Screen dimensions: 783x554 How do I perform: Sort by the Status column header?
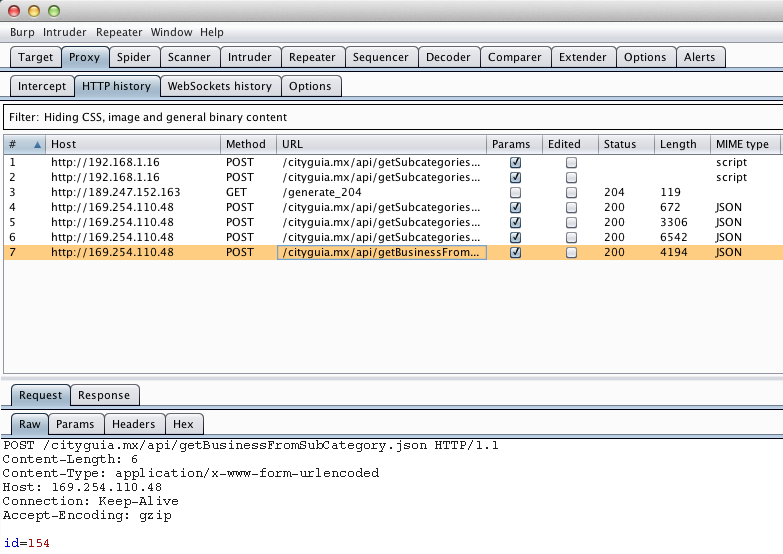point(620,144)
